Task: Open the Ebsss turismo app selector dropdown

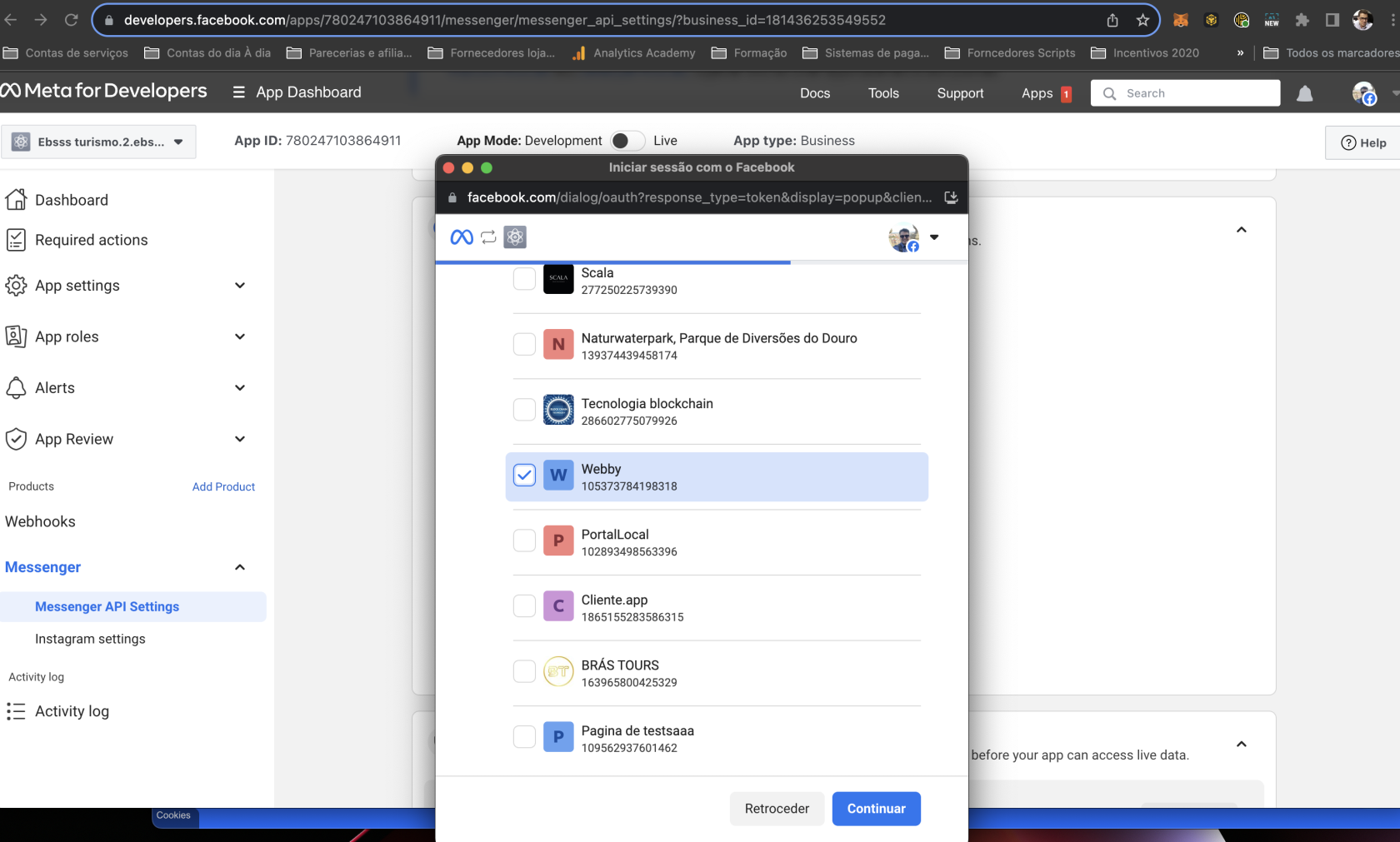Action: (x=99, y=142)
